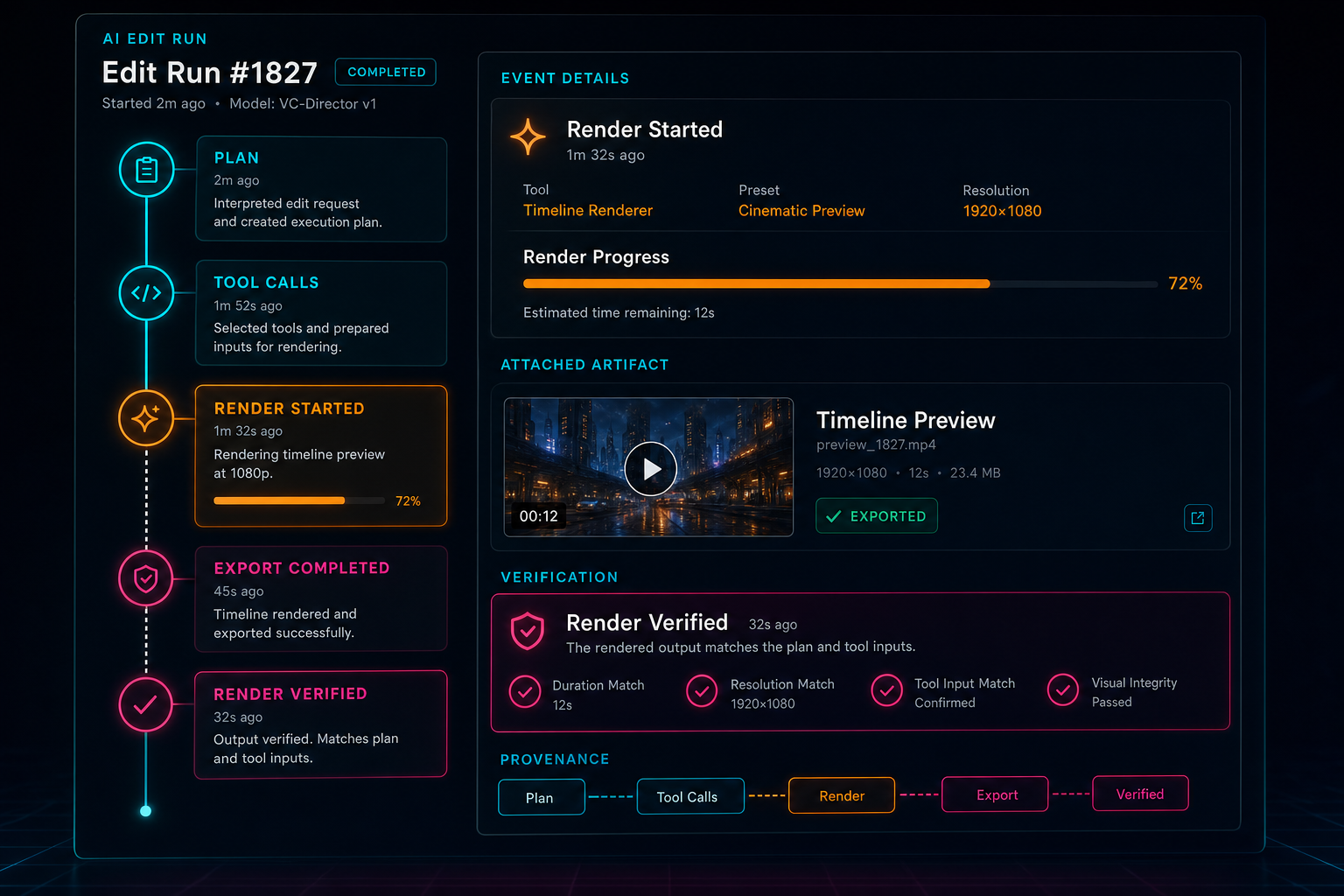Click the 'Duration Match' label

(x=598, y=685)
